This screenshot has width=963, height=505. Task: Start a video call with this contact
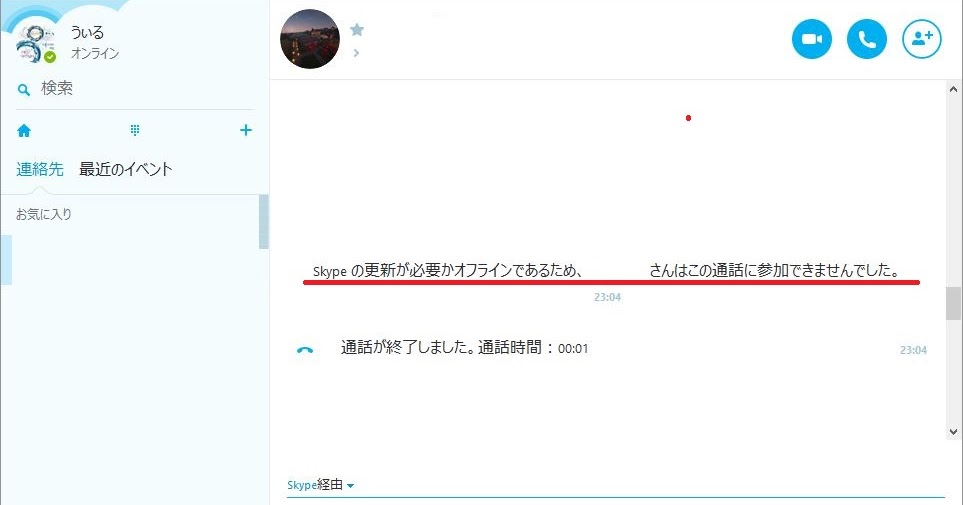(811, 39)
